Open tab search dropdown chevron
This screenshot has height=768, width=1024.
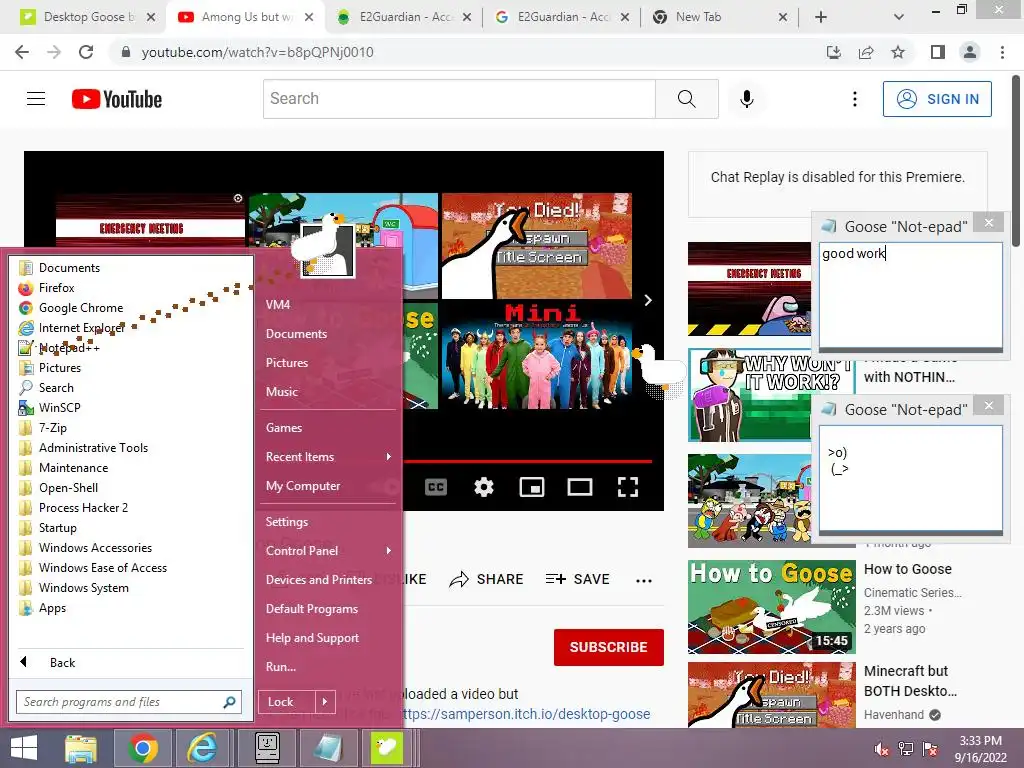[899, 17]
